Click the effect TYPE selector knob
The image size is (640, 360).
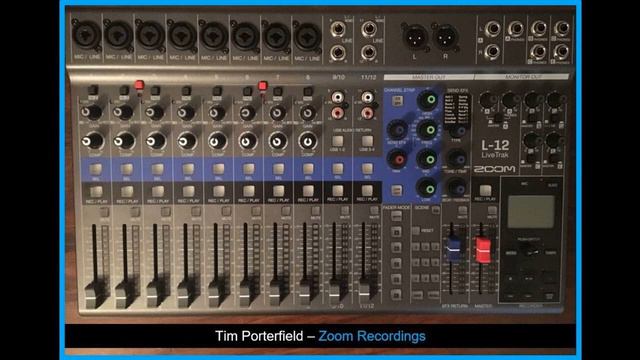[457, 130]
